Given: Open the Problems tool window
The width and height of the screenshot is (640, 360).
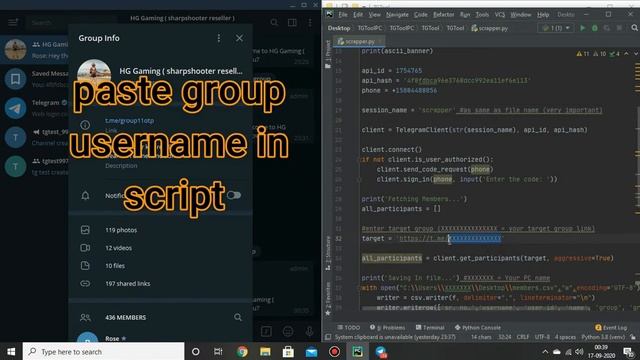Looking at the screenshot, I should click(387, 327).
